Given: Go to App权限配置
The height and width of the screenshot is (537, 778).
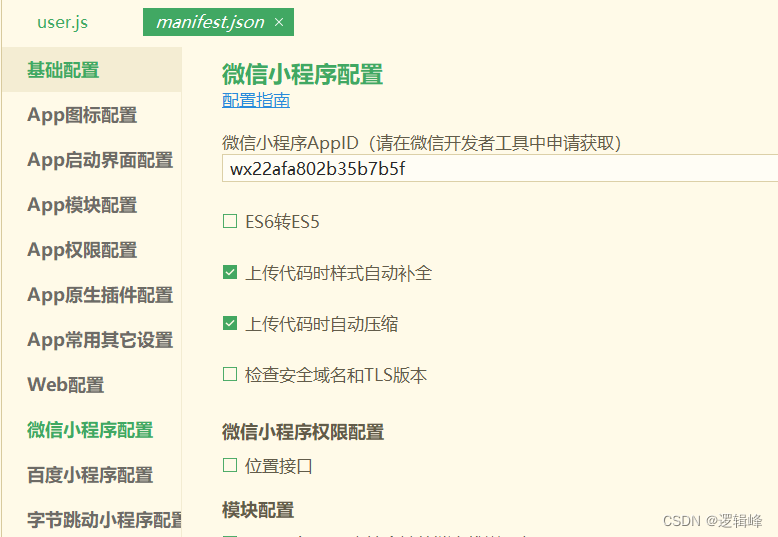Looking at the screenshot, I should tap(82, 250).
